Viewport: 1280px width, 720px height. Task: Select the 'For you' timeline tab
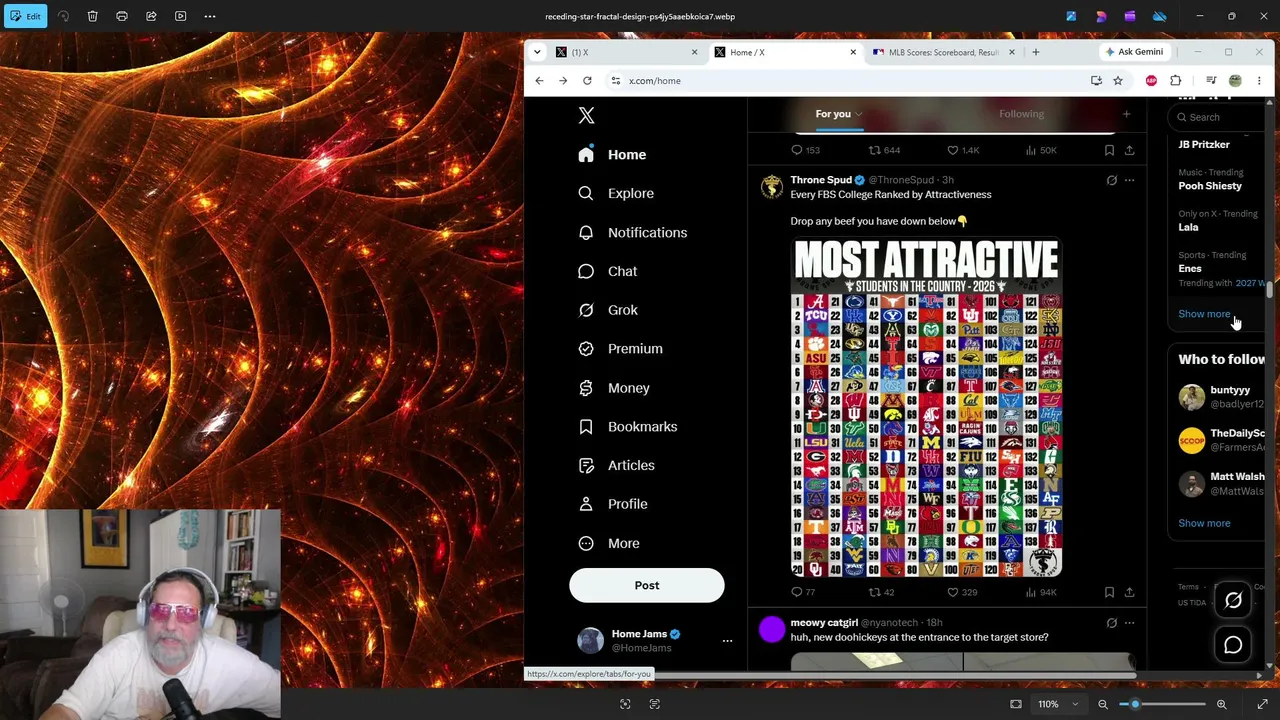click(839, 114)
